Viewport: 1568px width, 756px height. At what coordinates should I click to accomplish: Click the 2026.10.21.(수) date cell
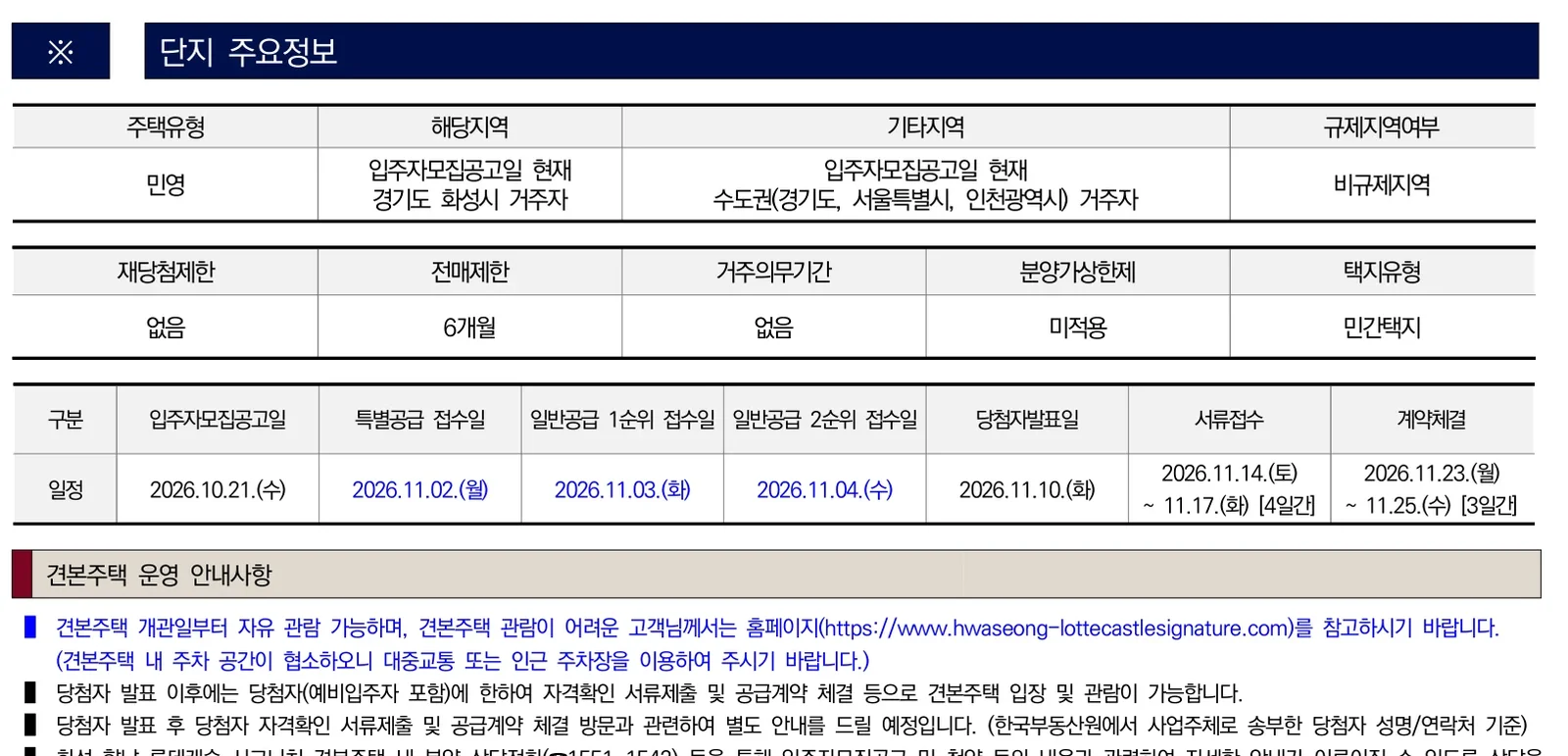pyautogui.click(x=218, y=489)
